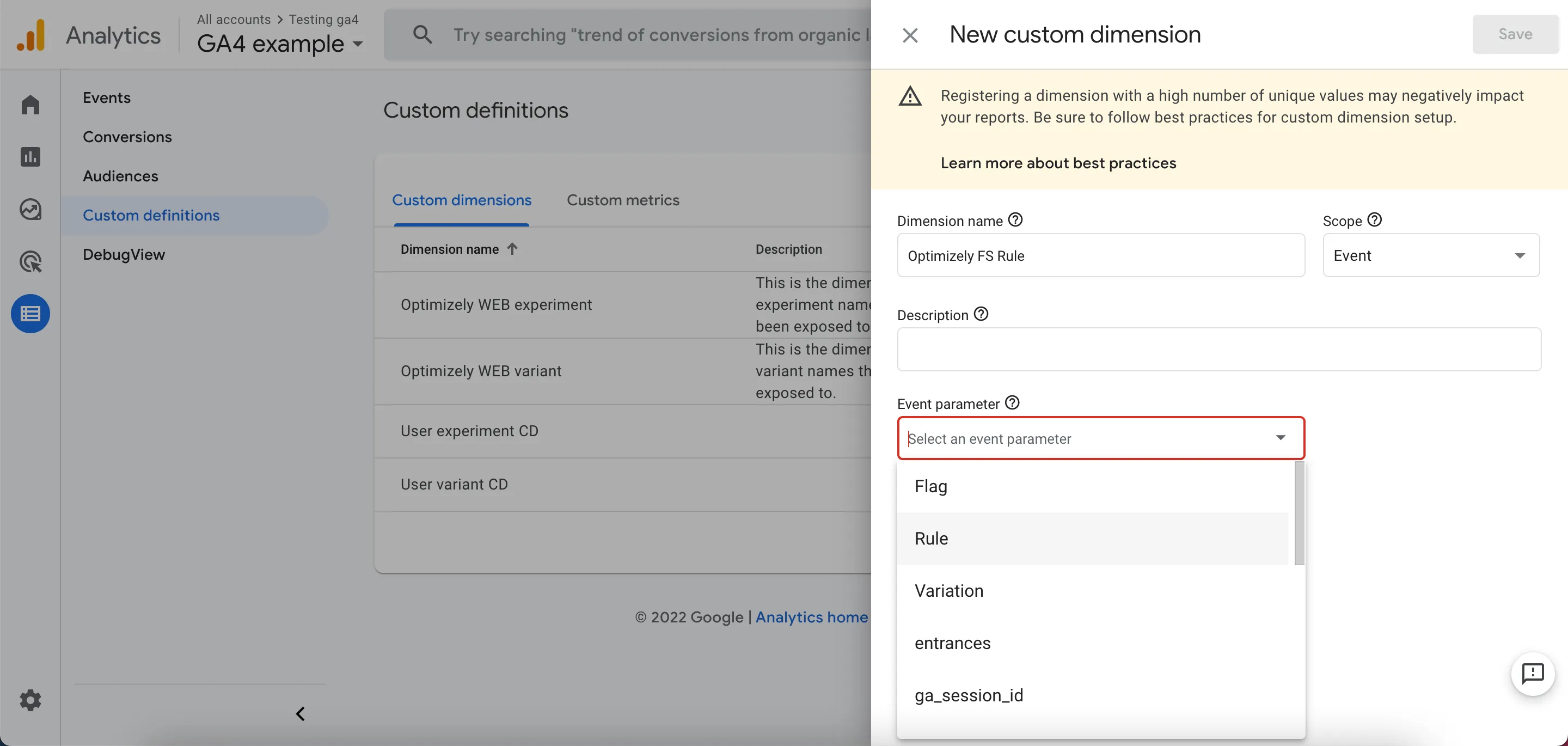
Task: Select the Variation parameter option
Action: (x=1093, y=591)
